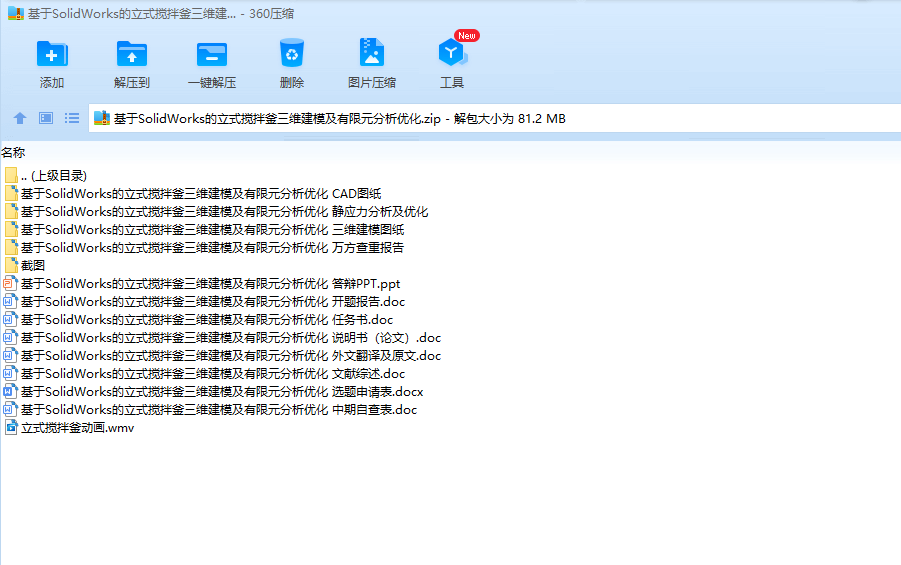
Task: Switch to the list view mode button
Action: [x=72, y=118]
